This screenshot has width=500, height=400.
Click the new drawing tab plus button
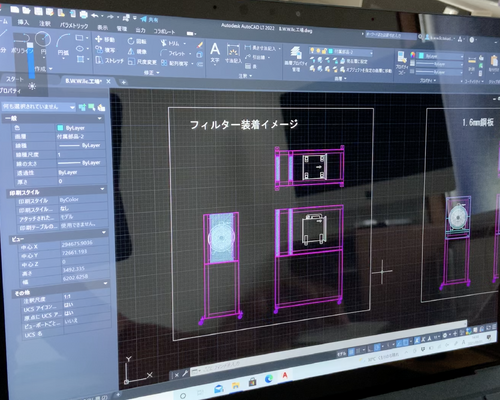point(123,82)
